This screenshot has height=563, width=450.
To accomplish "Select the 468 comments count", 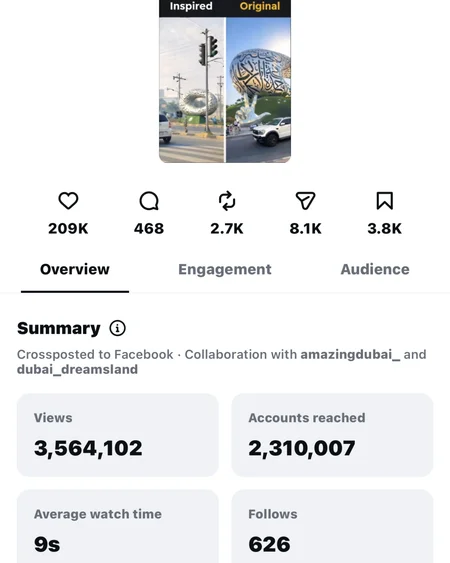I will click(149, 229).
